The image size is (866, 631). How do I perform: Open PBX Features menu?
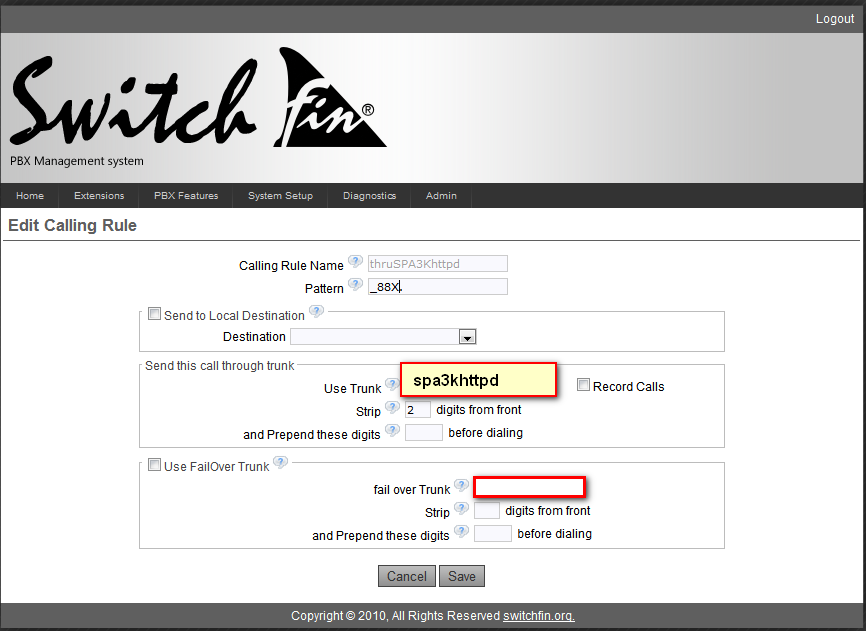pyautogui.click(x=186, y=196)
